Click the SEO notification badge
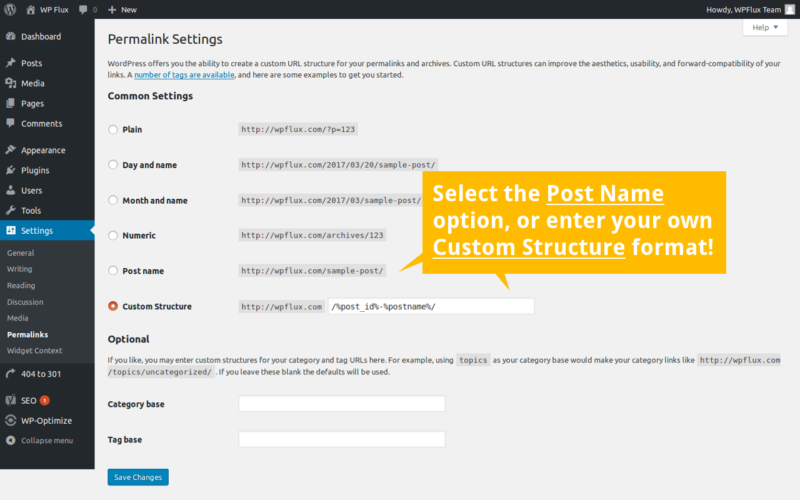Viewport: 800px width, 500px height. click(x=44, y=400)
